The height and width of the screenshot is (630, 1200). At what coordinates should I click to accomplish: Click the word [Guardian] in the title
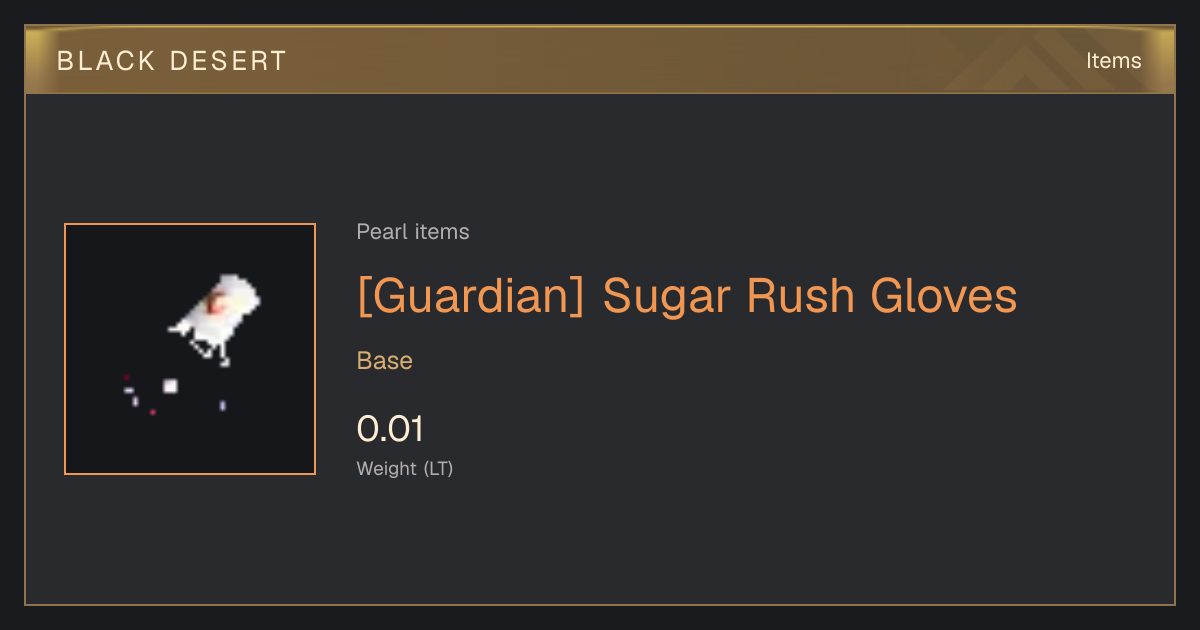coord(470,296)
